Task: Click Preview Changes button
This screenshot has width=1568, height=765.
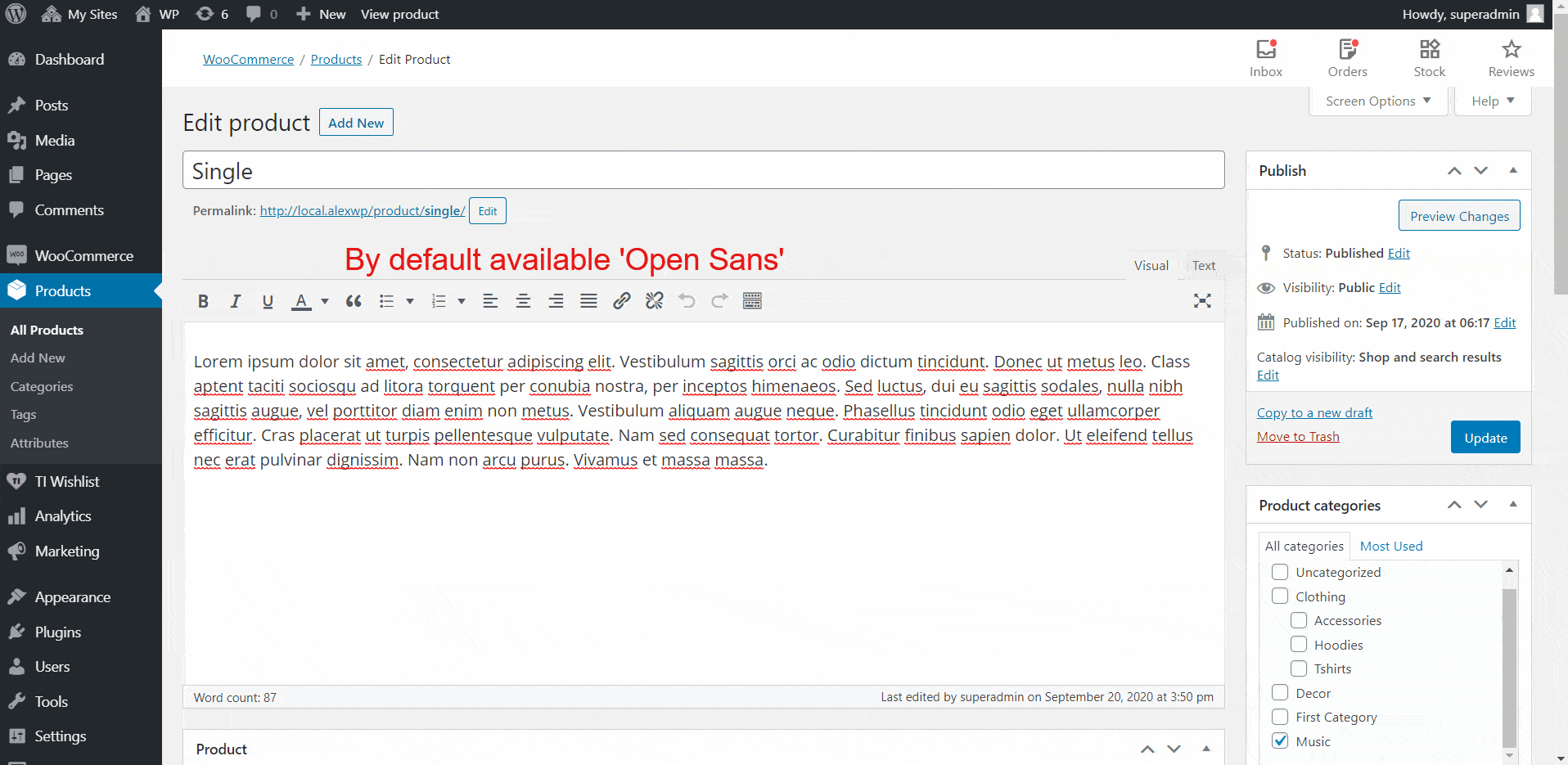Action: click(x=1459, y=216)
